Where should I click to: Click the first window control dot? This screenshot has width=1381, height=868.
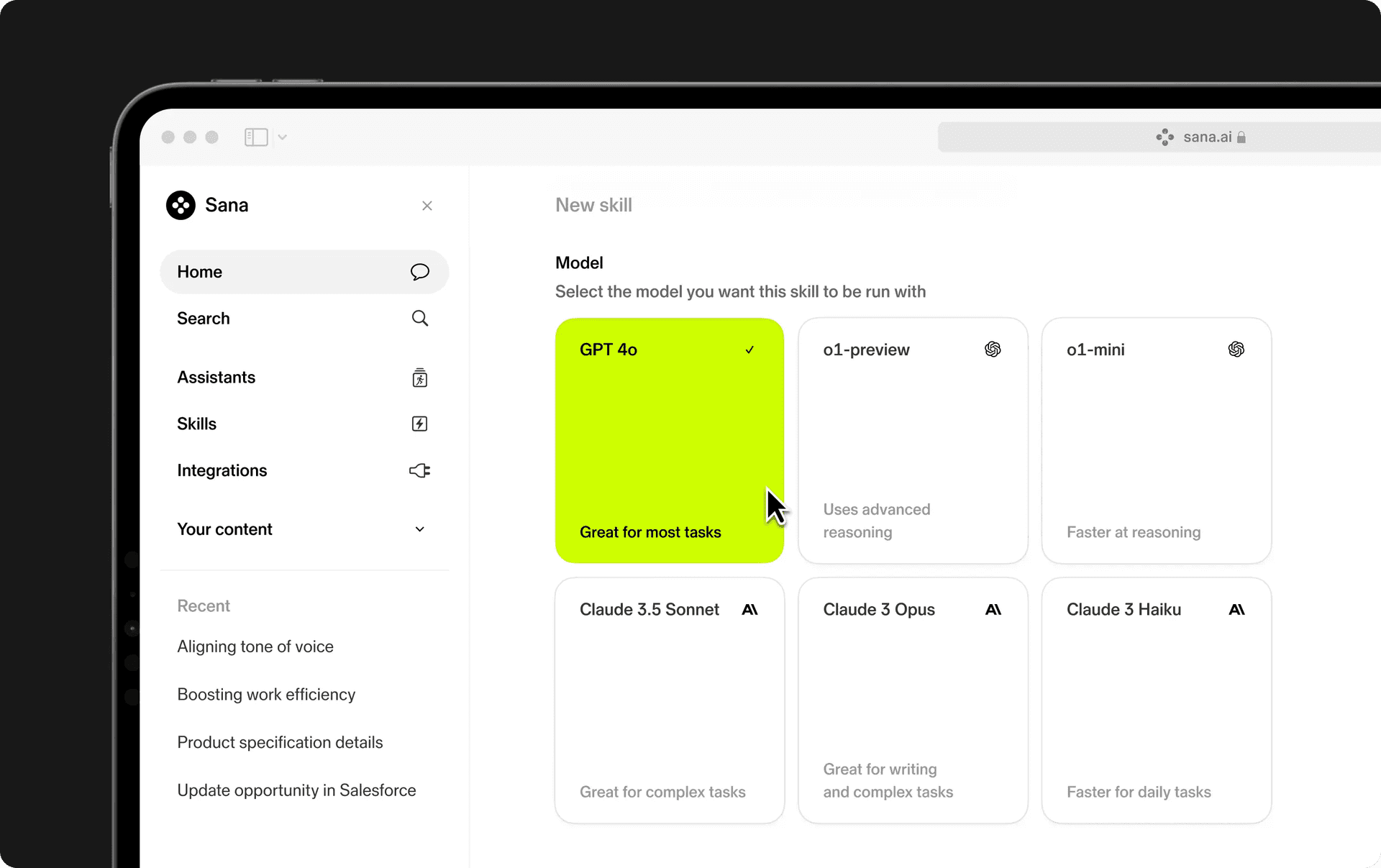(168, 137)
